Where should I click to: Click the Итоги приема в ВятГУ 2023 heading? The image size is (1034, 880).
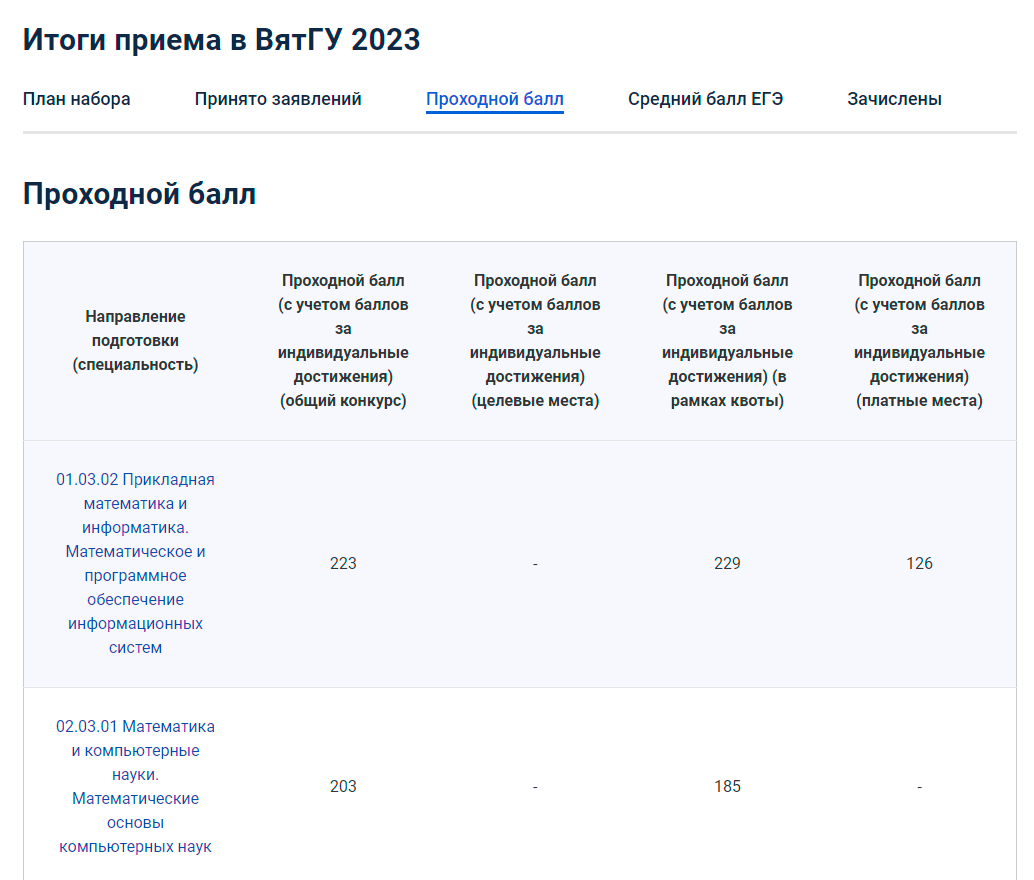[222, 40]
